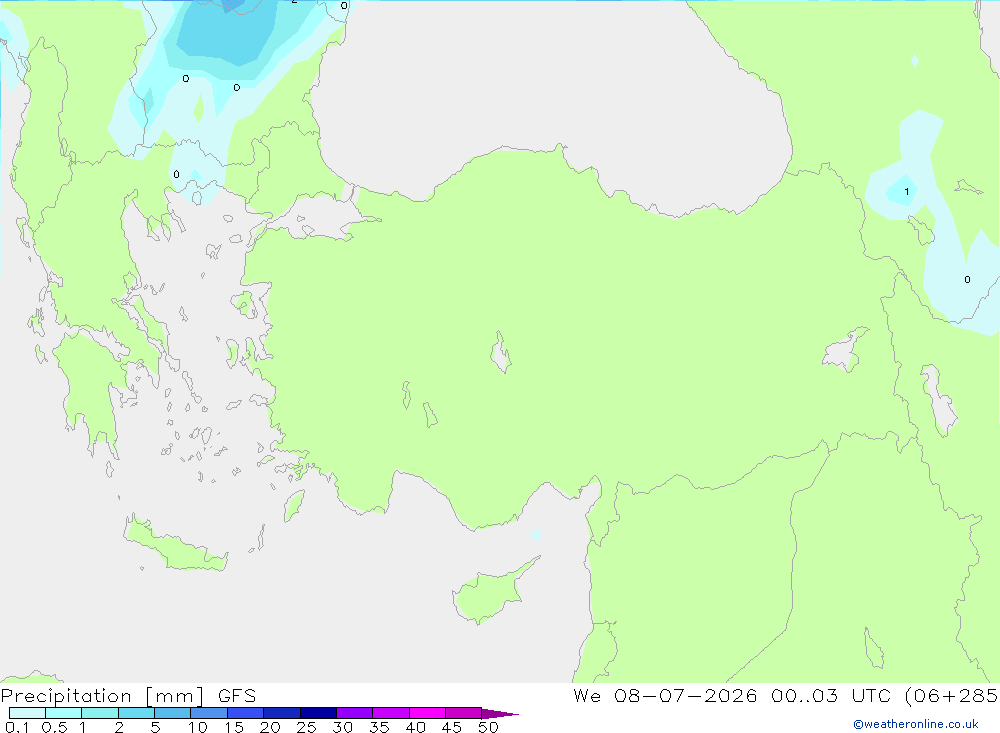Image resolution: width=1000 pixels, height=733 pixels.
Task: Click the 40–45 mm magenta legend swatch
Action: point(427,713)
